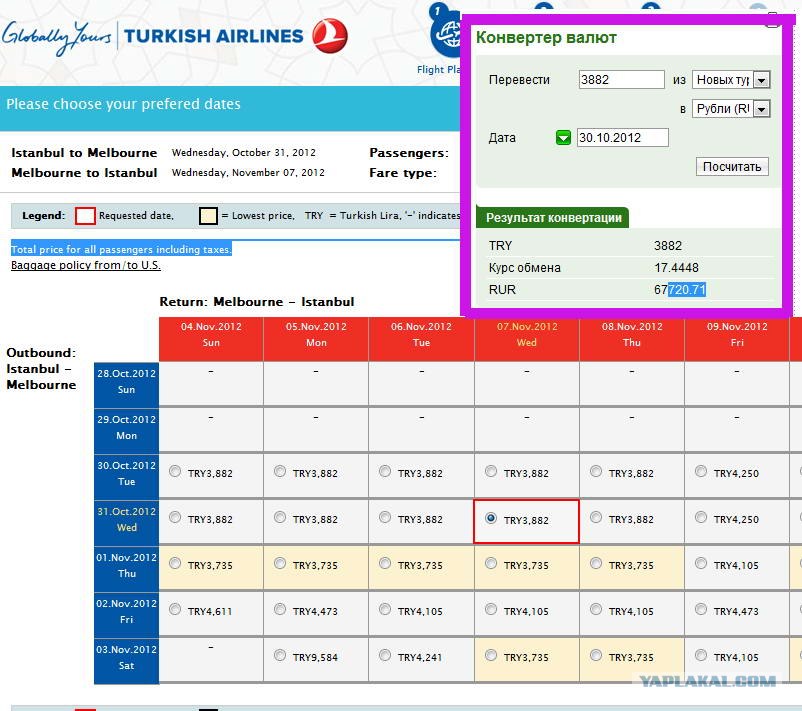
Task: Click the 01.Nov.2012 Thu row header
Action: tap(126, 568)
